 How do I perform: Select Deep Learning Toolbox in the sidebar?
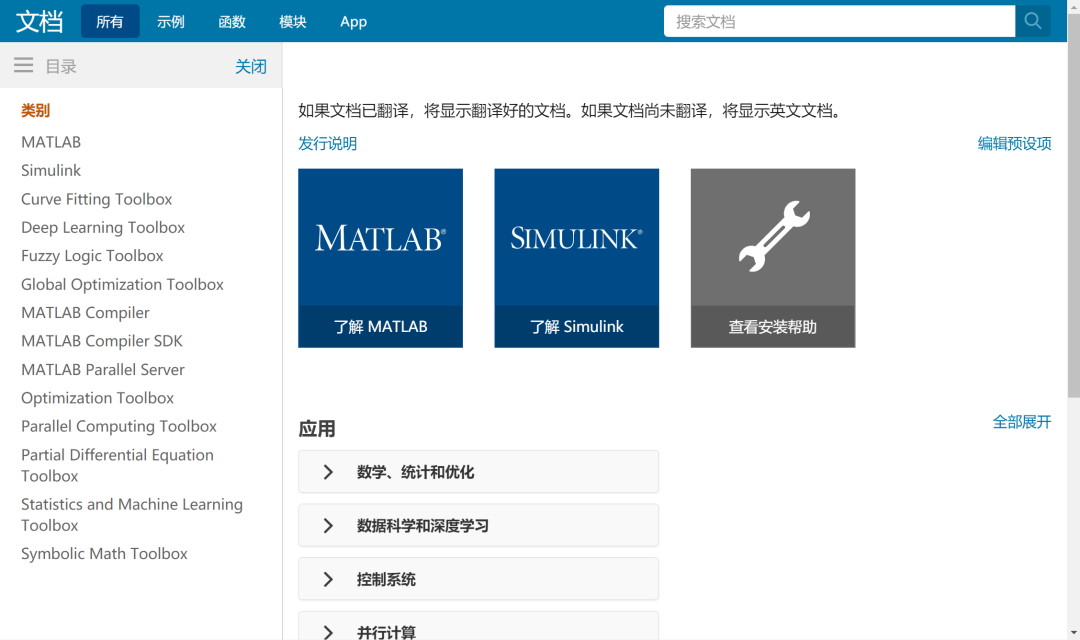pyautogui.click(x=102, y=227)
